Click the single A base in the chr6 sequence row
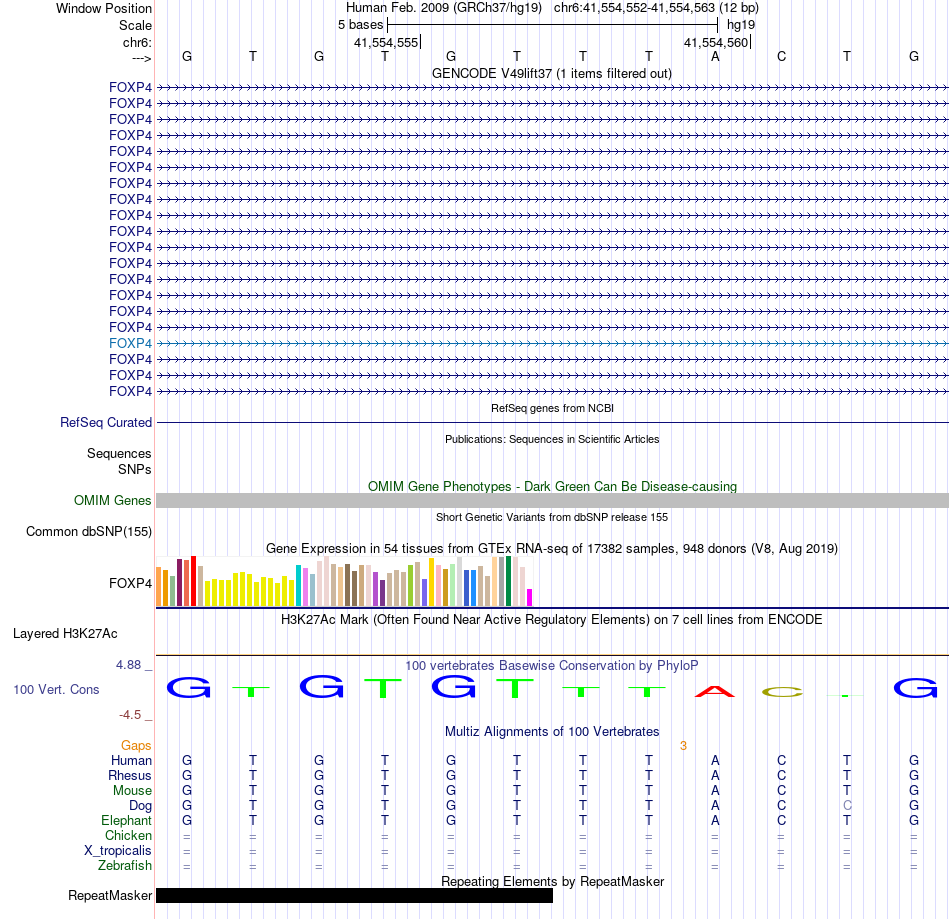This screenshot has height=919, width=950. point(715,56)
